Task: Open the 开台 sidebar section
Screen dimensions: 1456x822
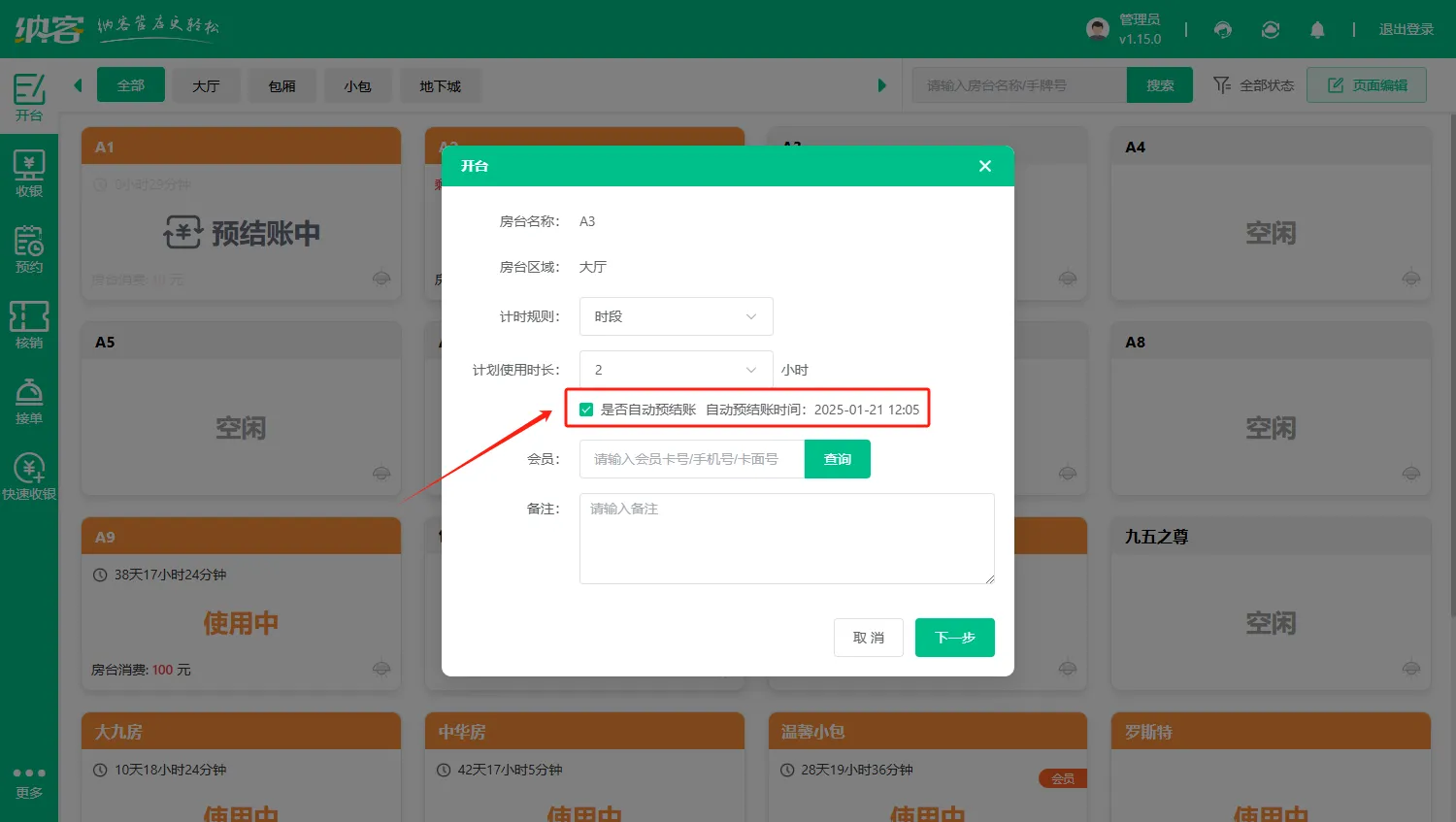Action: [x=29, y=97]
